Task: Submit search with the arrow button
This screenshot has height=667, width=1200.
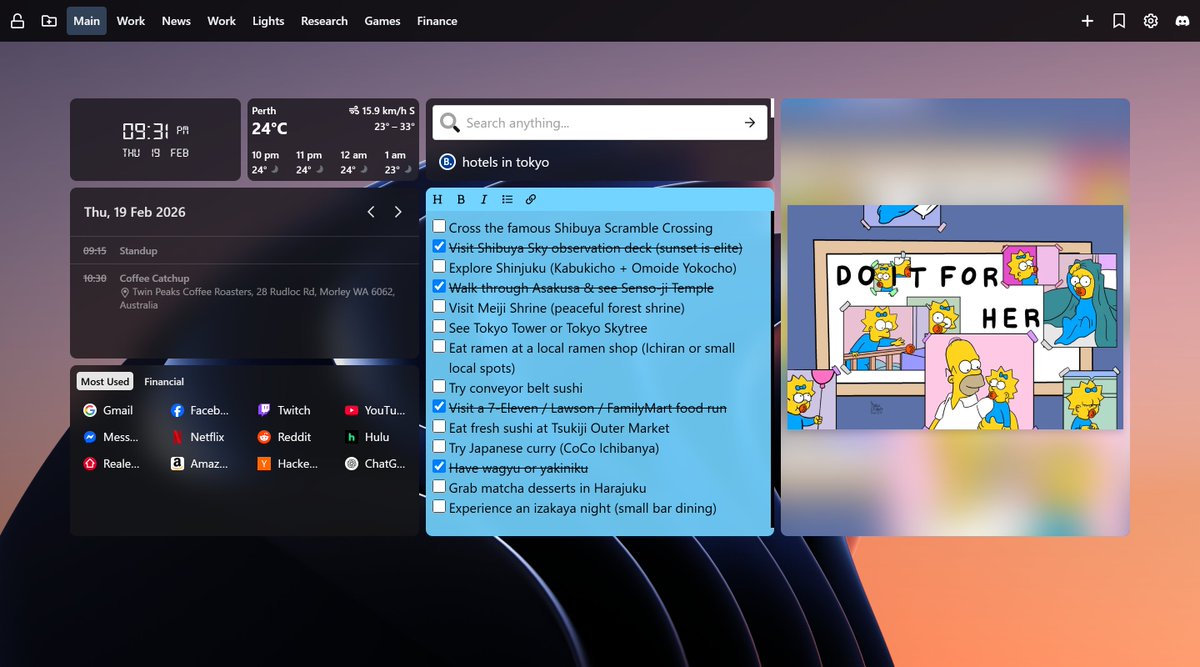Action: (750, 123)
